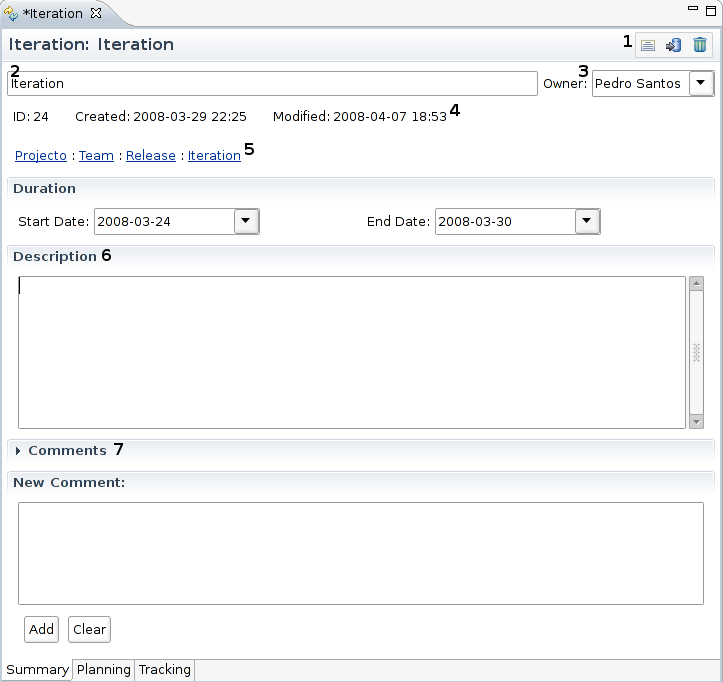Delete the iteration with the trash icon

click(700, 45)
